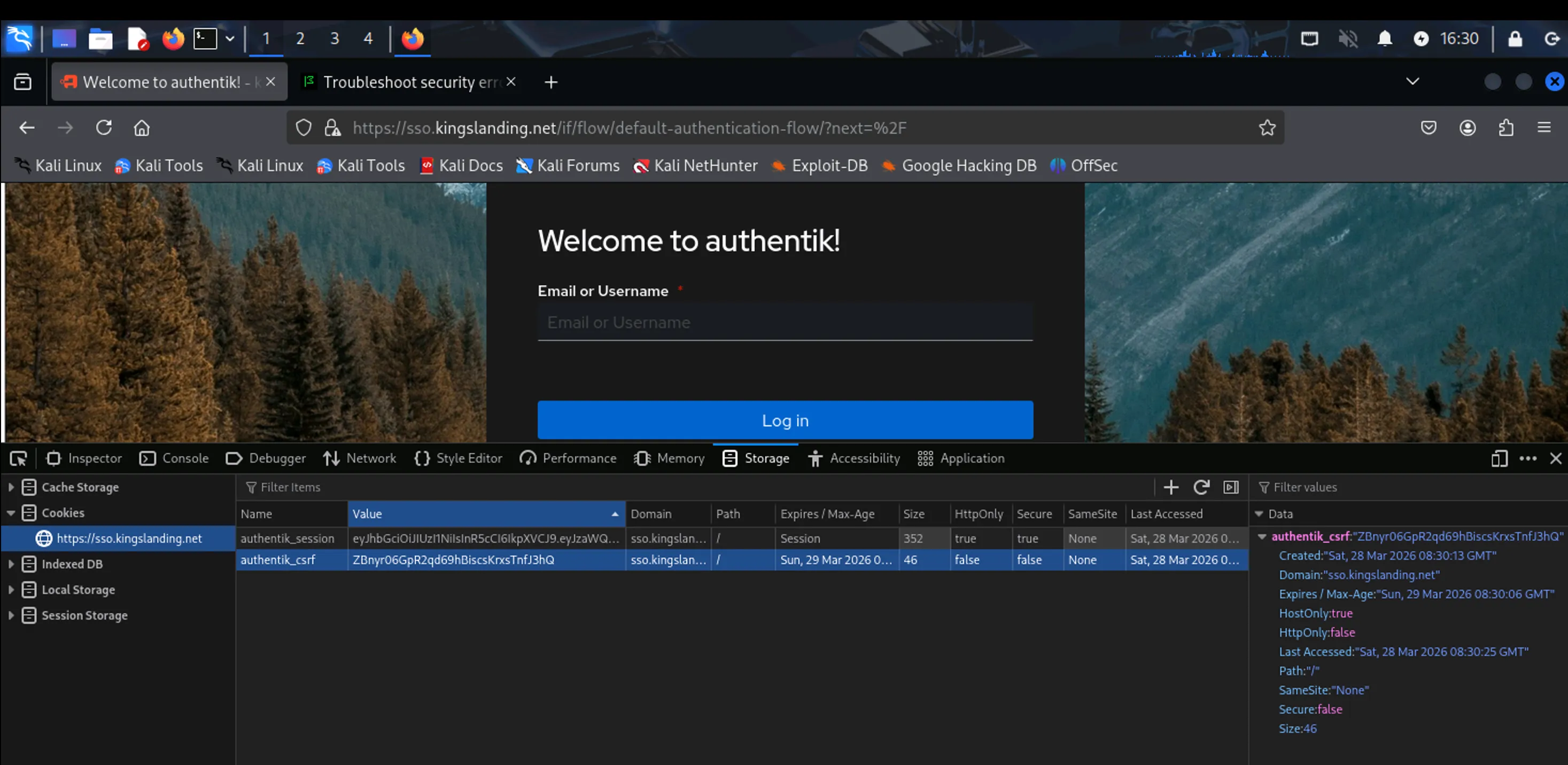Bookmark this page with the star
1568x765 pixels.
click(1267, 128)
